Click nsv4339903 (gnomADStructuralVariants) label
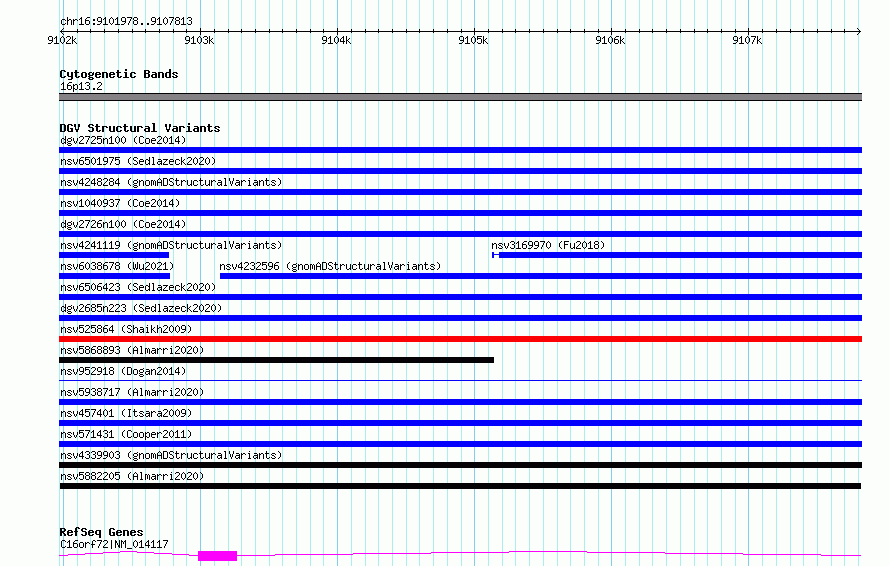This screenshot has width=890, height=566. (x=171, y=455)
